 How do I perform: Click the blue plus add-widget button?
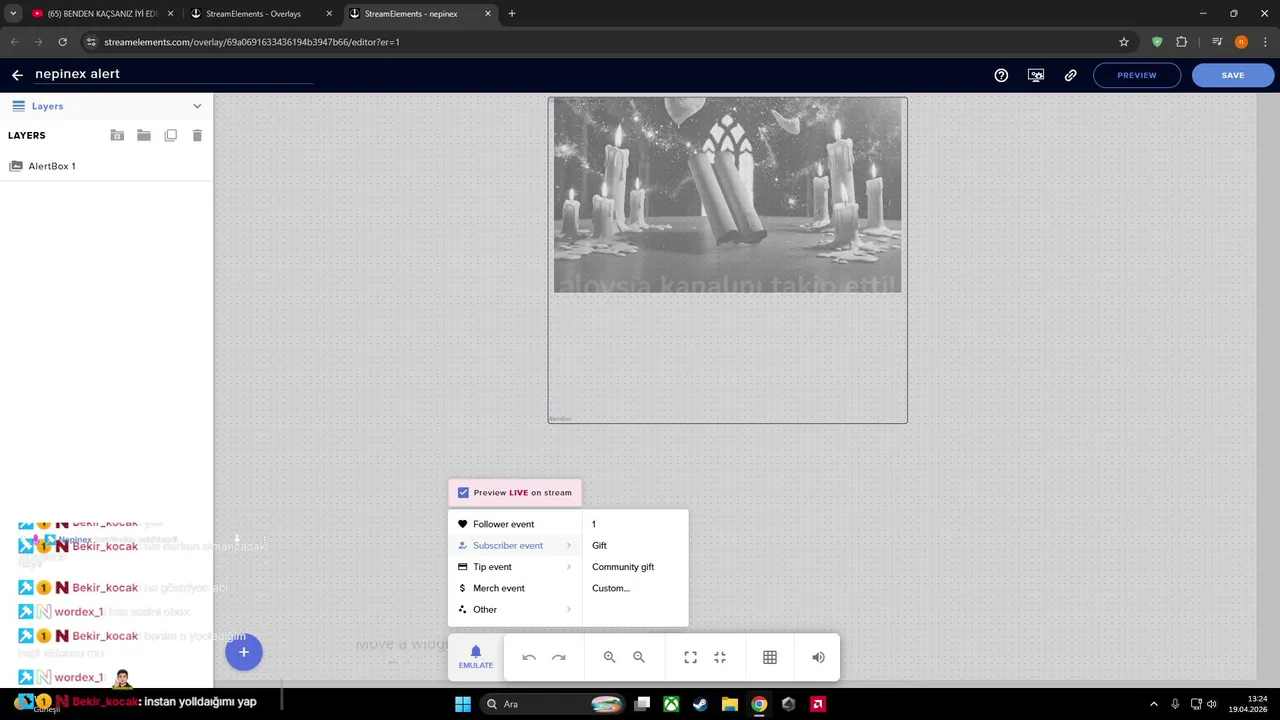[x=243, y=652]
